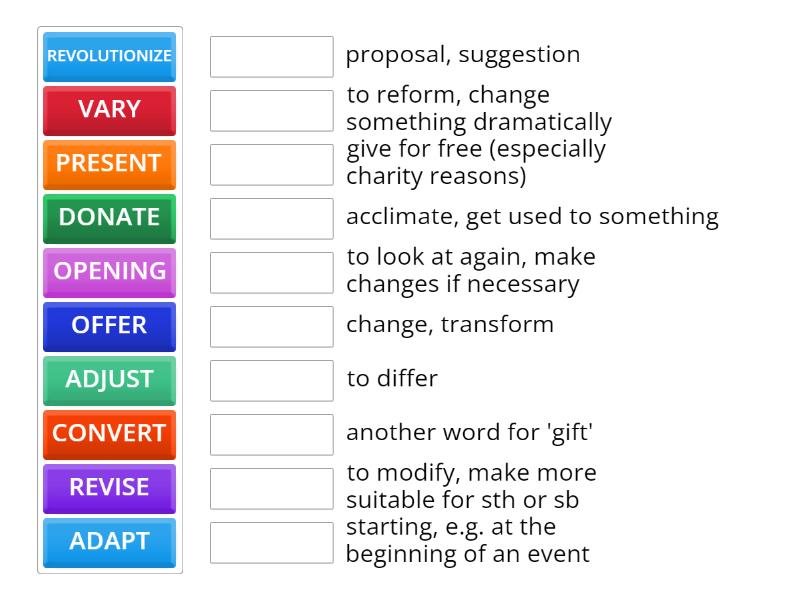Click answer box next to 'to differ'
The width and height of the screenshot is (800, 600).
click(x=271, y=381)
